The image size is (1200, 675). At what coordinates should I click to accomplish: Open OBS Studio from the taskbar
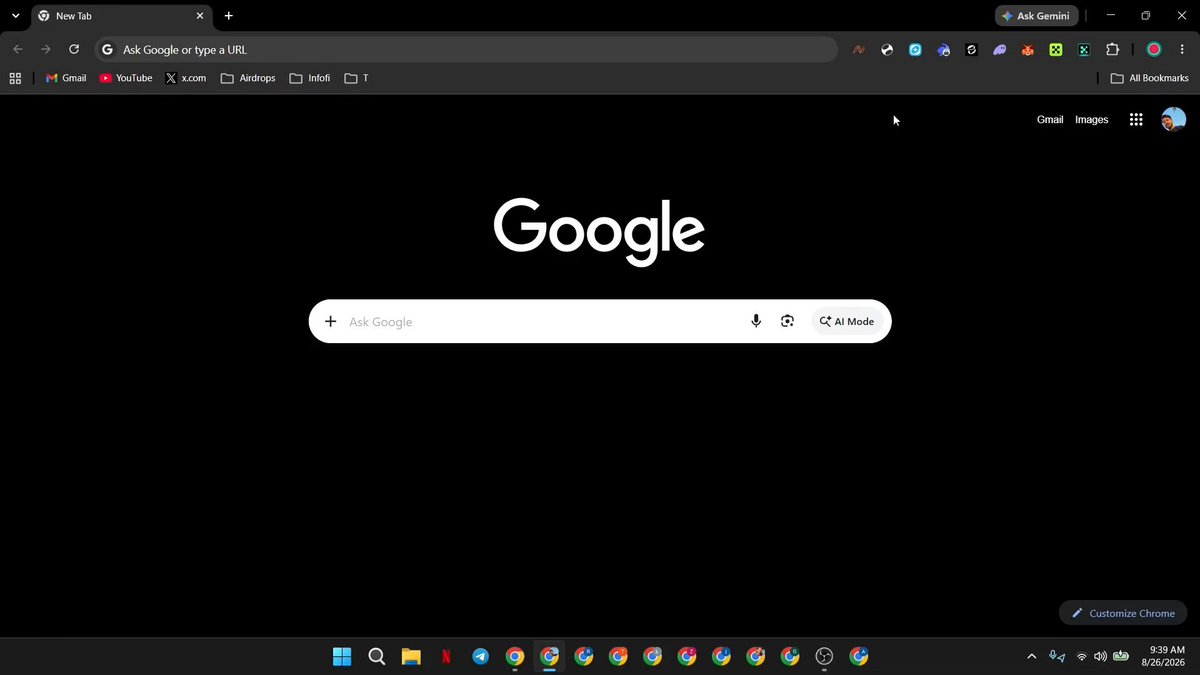click(825, 657)
